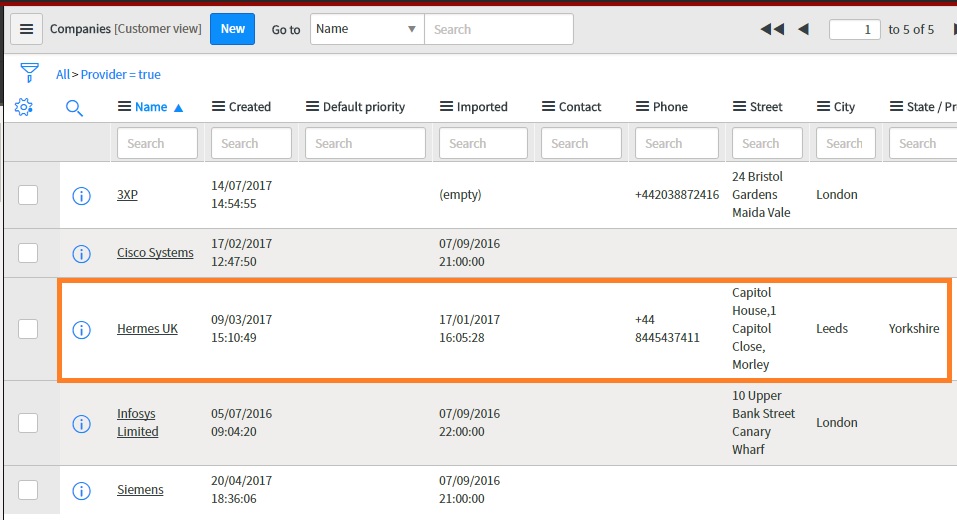
Task: Open info preview for Infosys Limited row
Action: point(81,424)
